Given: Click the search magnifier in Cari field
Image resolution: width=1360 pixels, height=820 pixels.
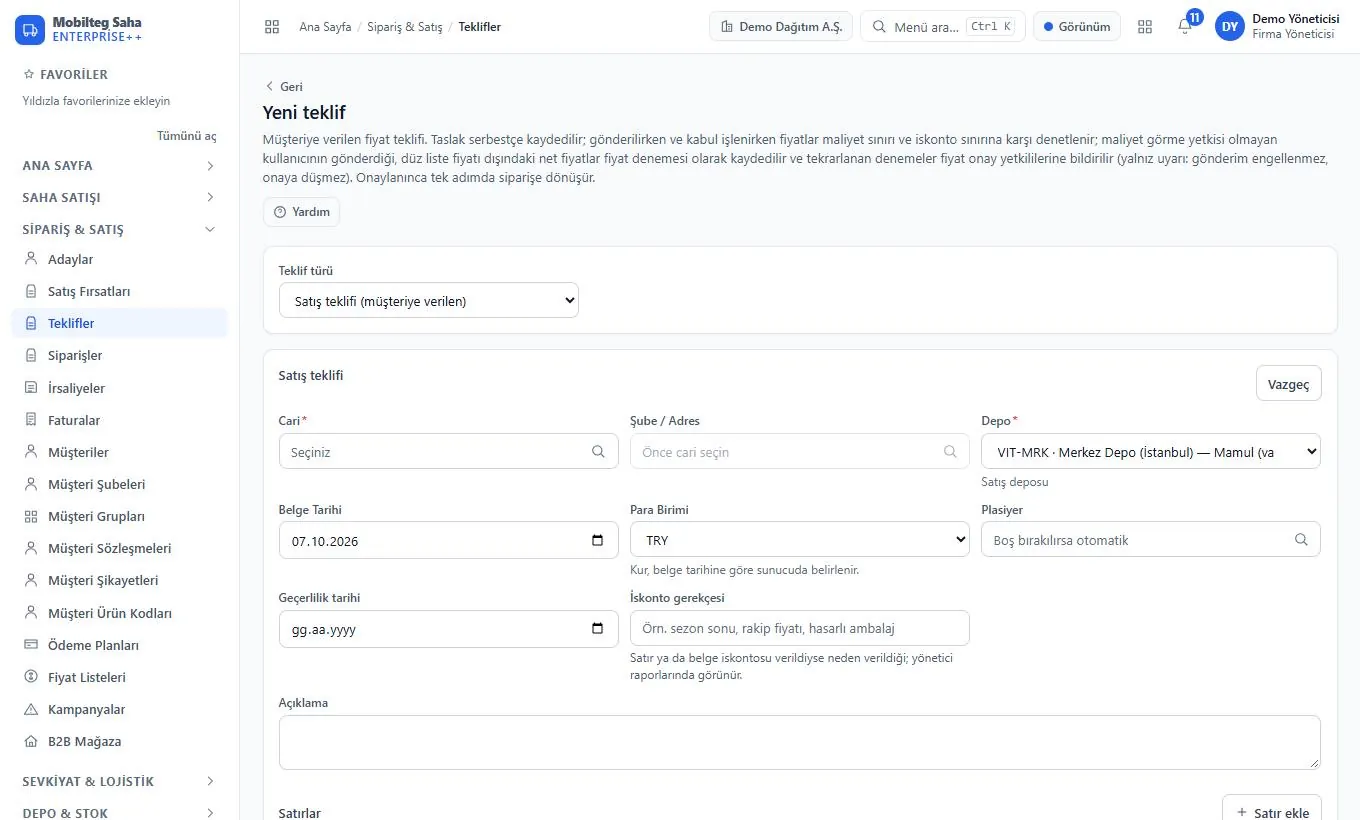Looking at the screenshot, I should click(598, 451).
